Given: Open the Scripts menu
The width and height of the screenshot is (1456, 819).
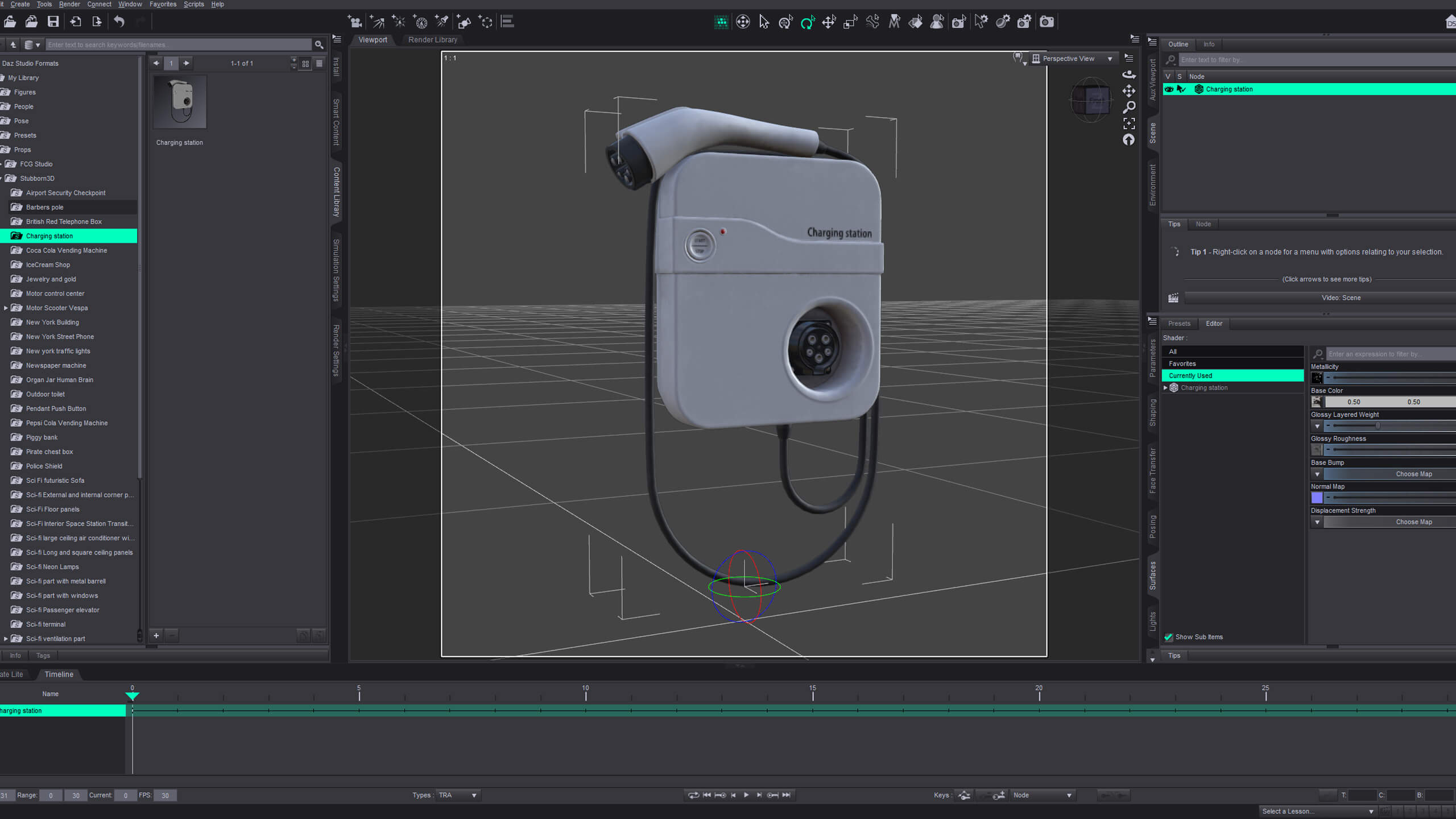Looking at the screenshot, I should [193, 4].
